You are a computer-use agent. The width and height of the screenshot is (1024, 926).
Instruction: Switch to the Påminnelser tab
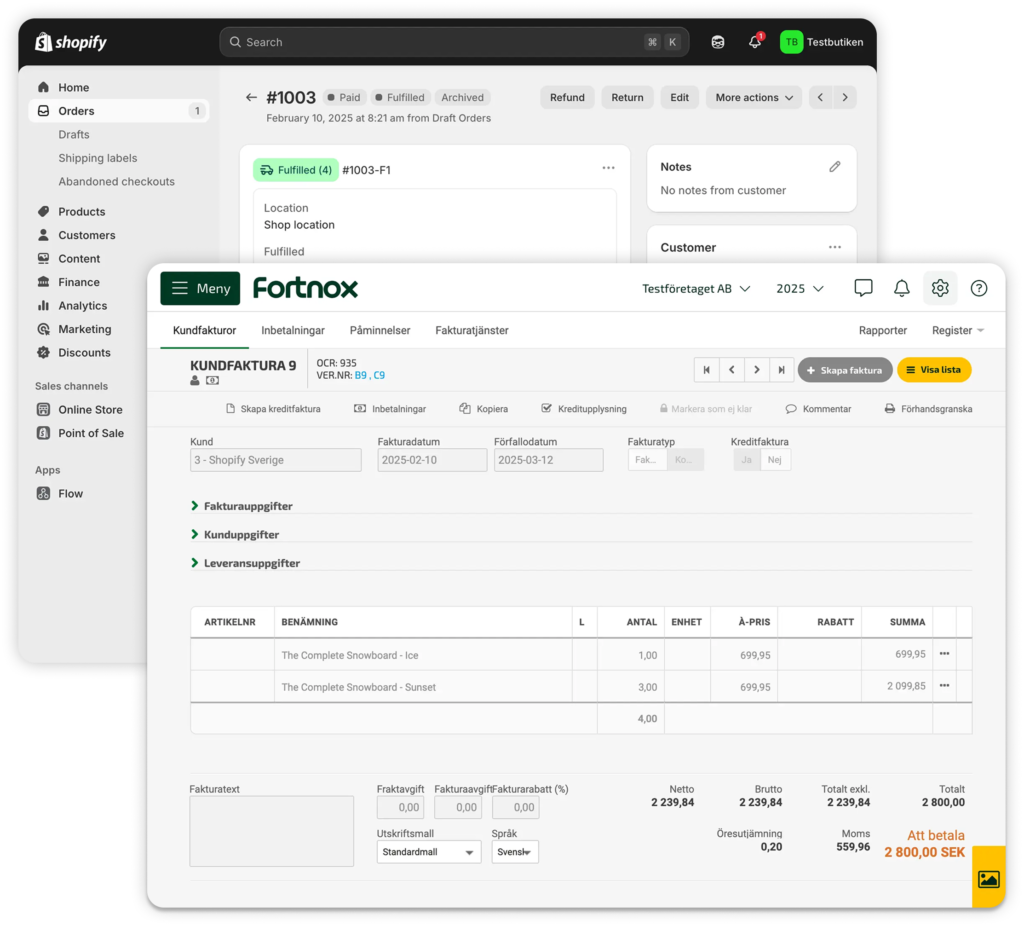click(379, 329)
